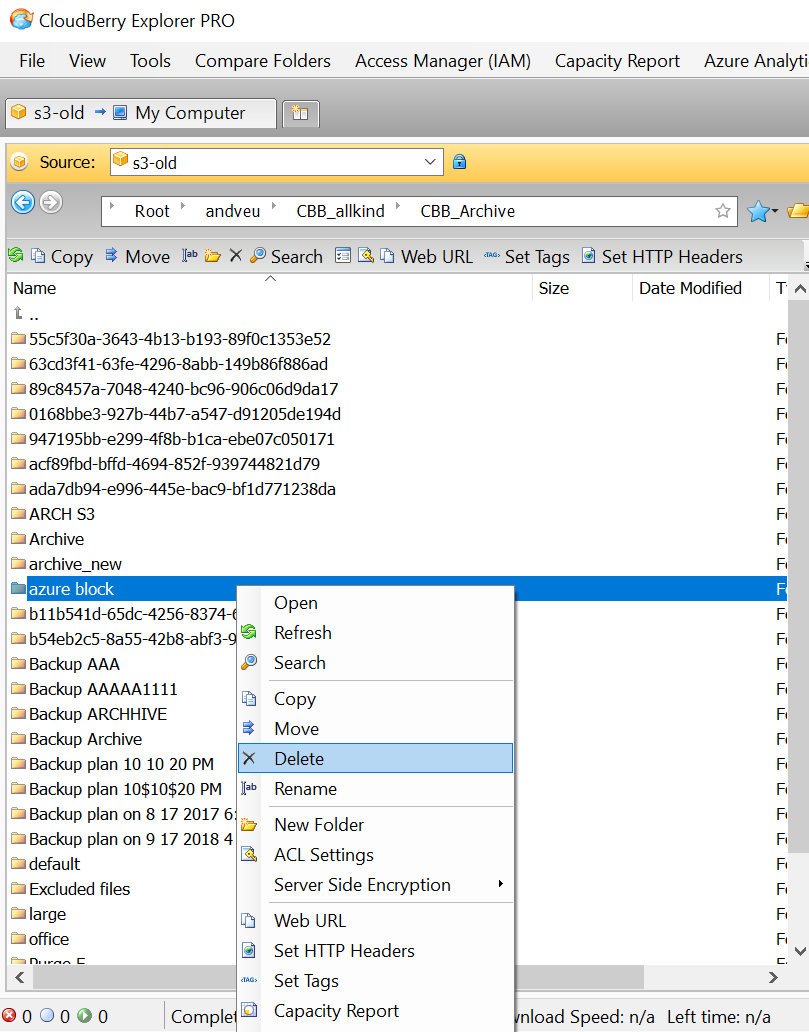This screenshot has width=809, height=1032.
Task: Select the archive_new folder
Action: click(x=395, y=564)
